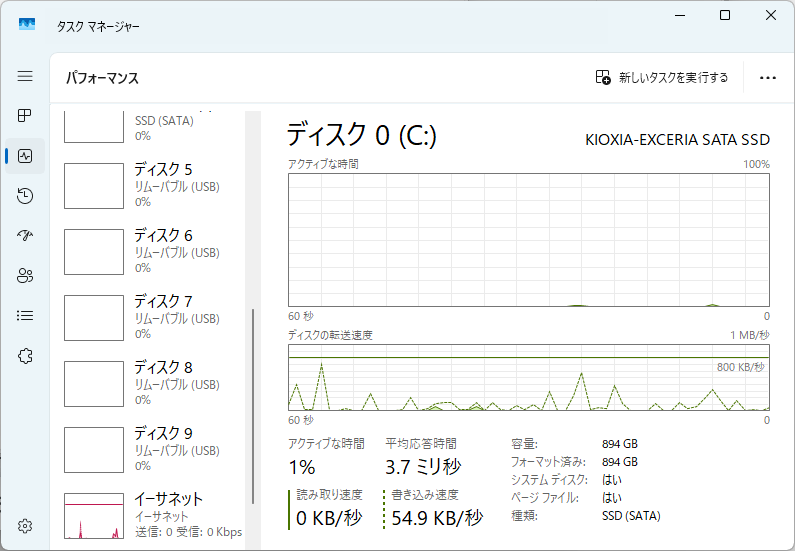Open the App history page icon
The height and width of the screenshot is (551, 795).
(x=25, y=196)
